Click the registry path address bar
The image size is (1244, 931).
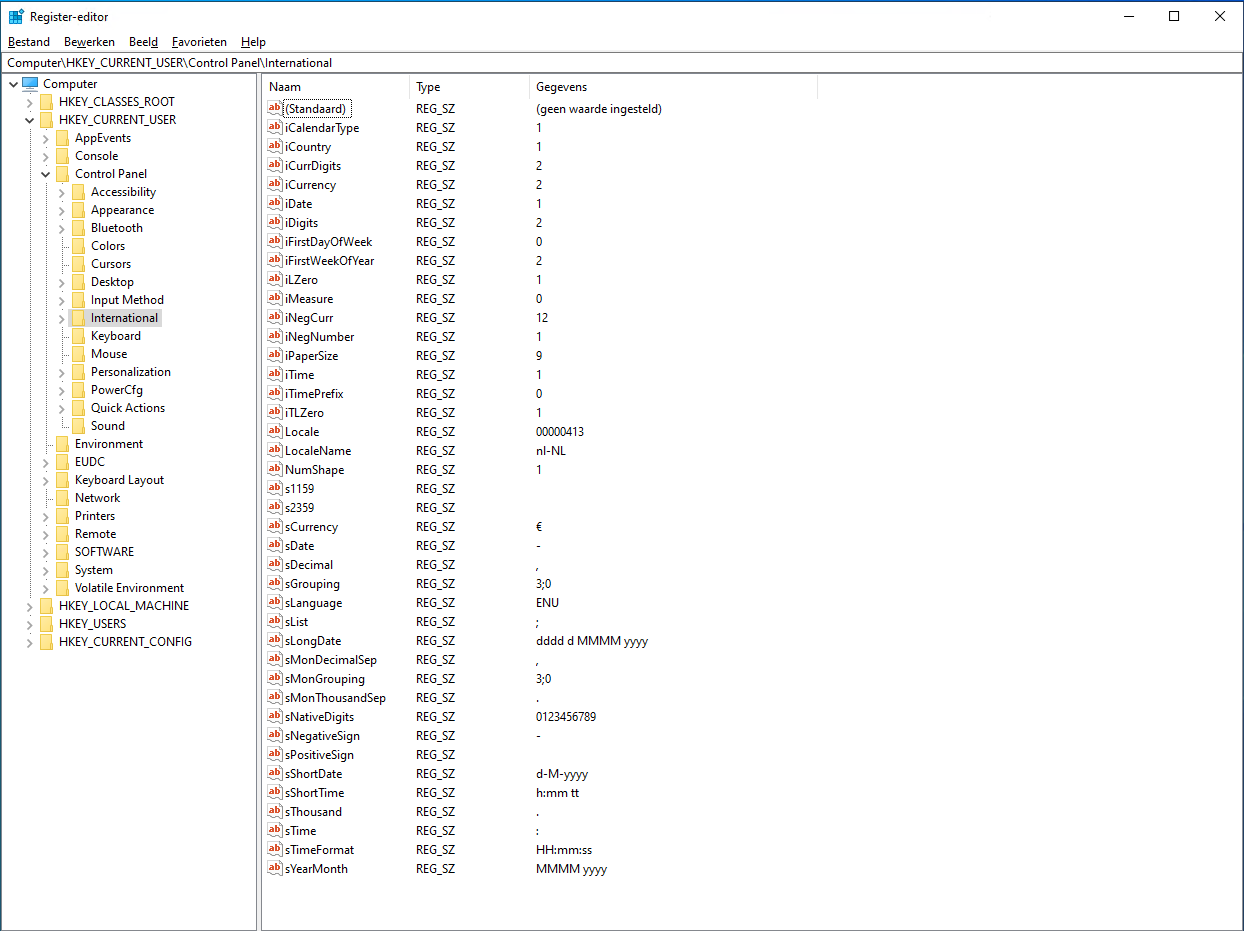pyautogui.click(x=622, y=62)
